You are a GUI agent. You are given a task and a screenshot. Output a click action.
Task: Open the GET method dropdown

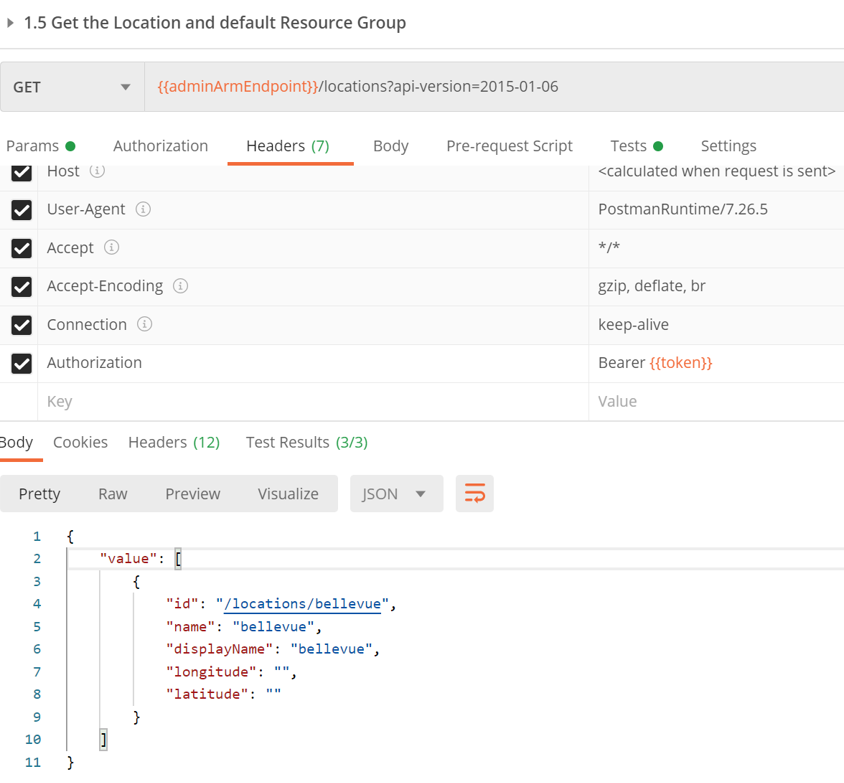72,87
